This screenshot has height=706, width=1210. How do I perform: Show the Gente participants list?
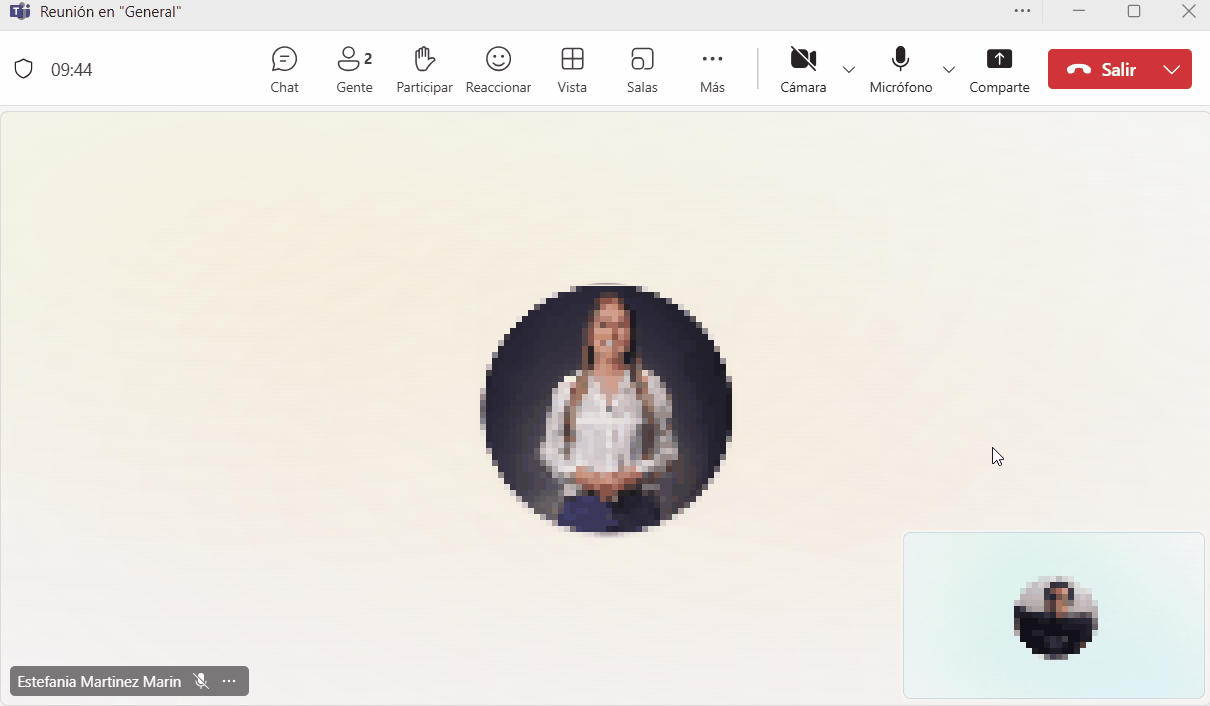click(354, 69)
